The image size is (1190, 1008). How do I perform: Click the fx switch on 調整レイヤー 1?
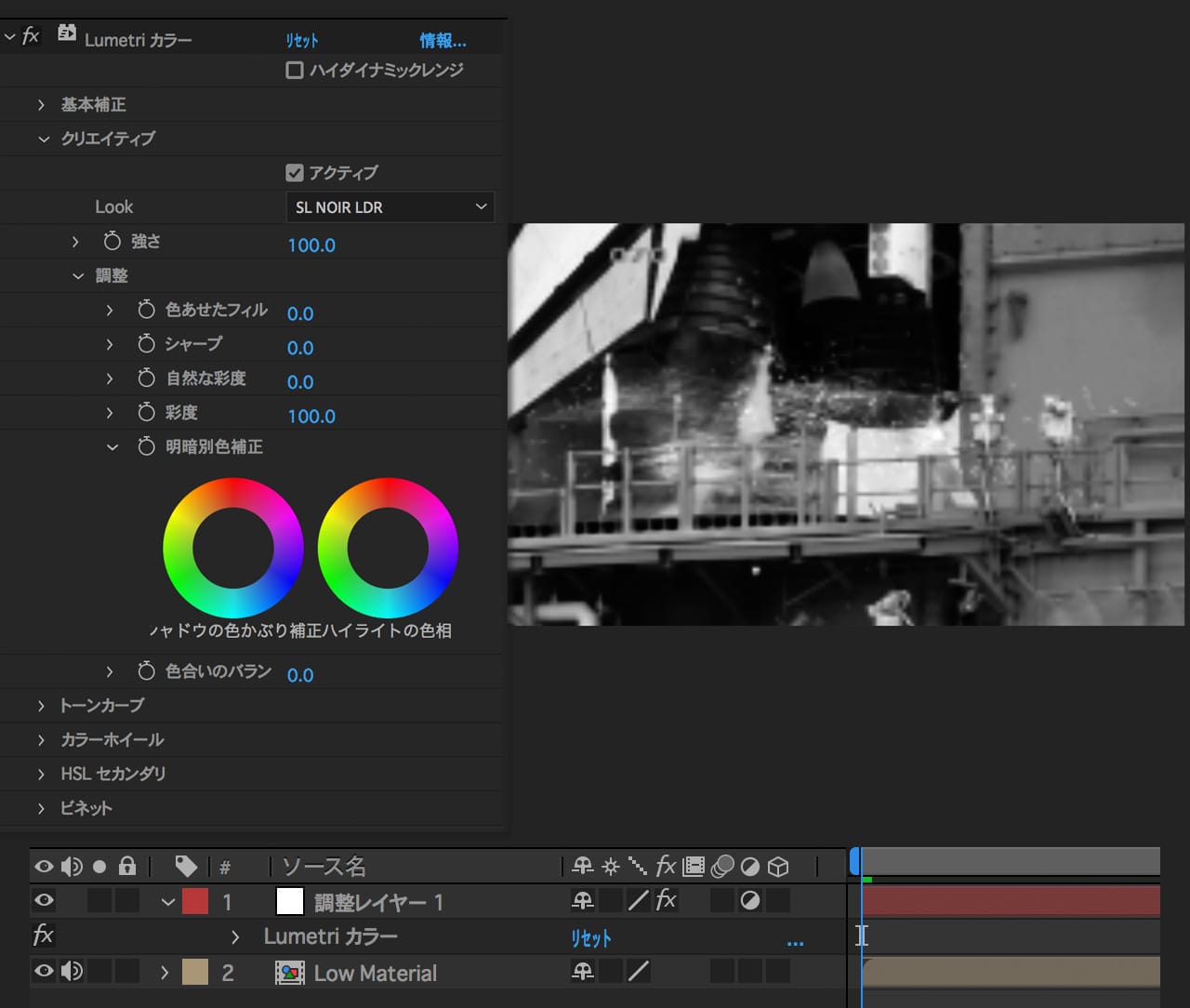click(666, 900)
